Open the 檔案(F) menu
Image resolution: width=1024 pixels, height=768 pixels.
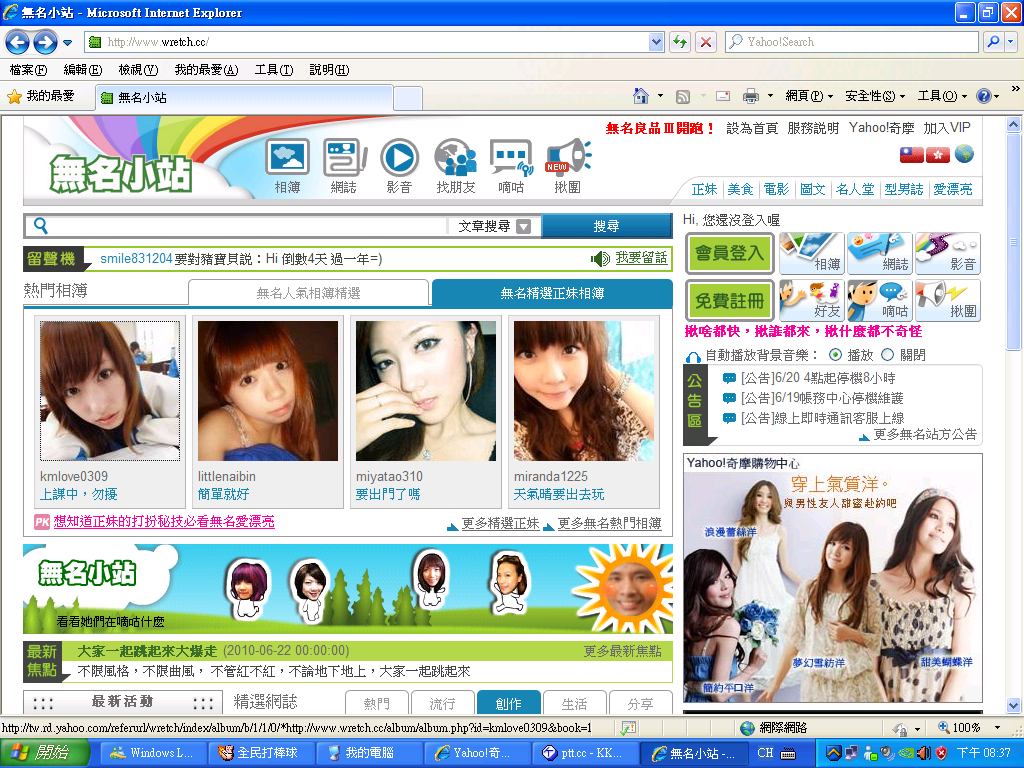coord(28,70)
